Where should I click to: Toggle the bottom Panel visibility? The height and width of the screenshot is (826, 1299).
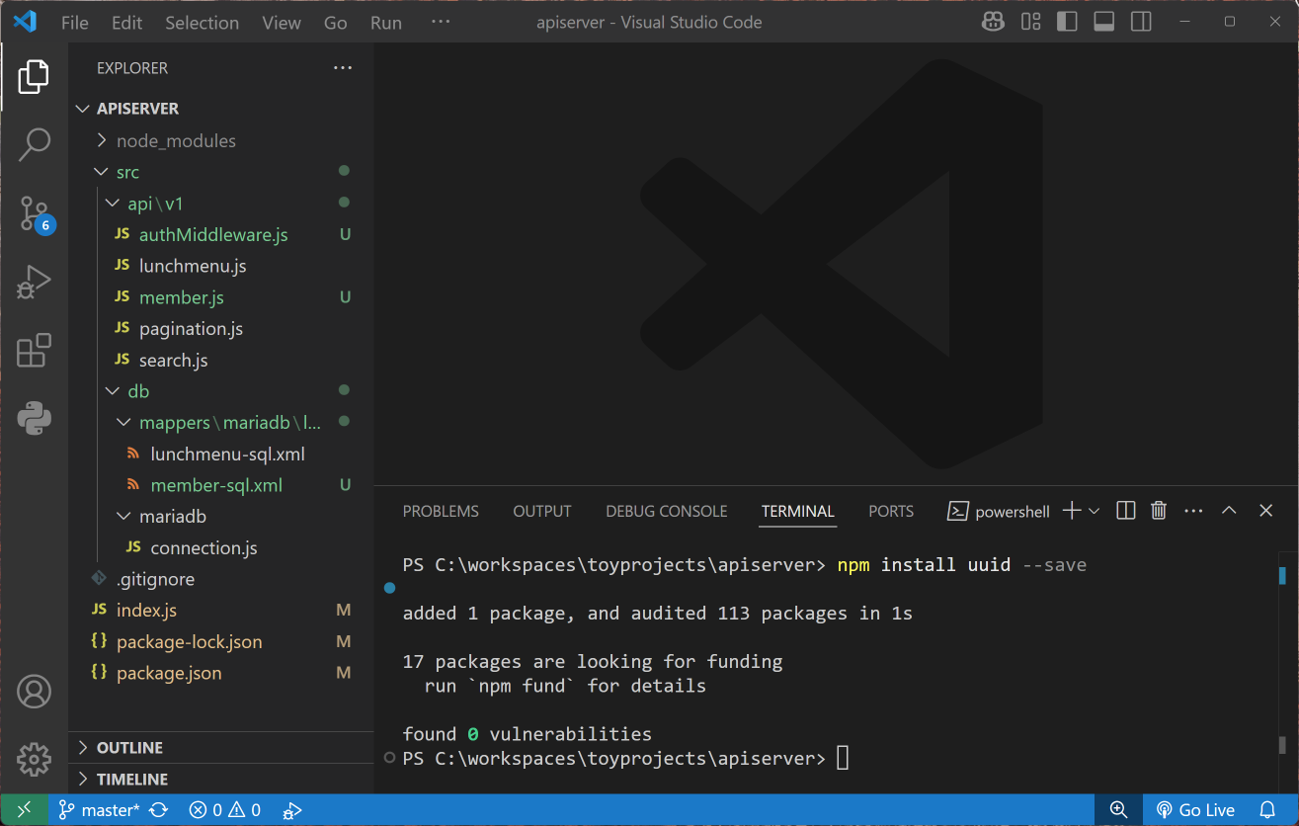click(1104, 22)
